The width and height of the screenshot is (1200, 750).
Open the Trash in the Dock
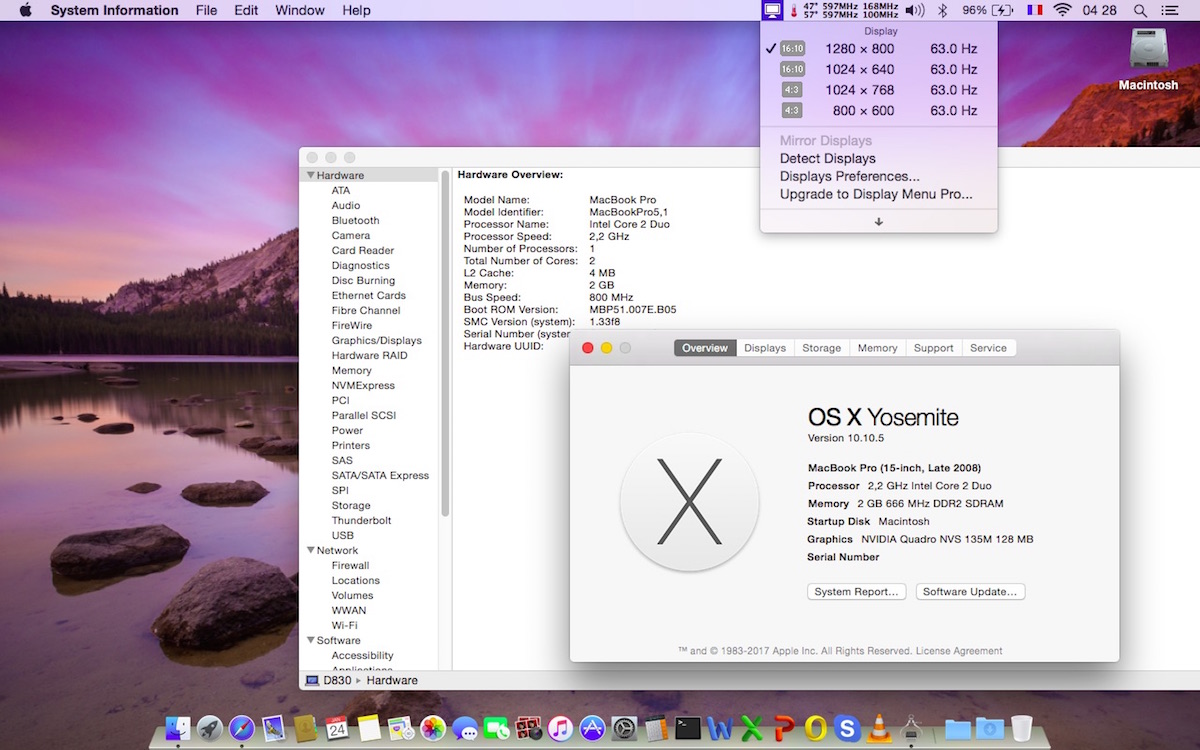click(1022, 729)
